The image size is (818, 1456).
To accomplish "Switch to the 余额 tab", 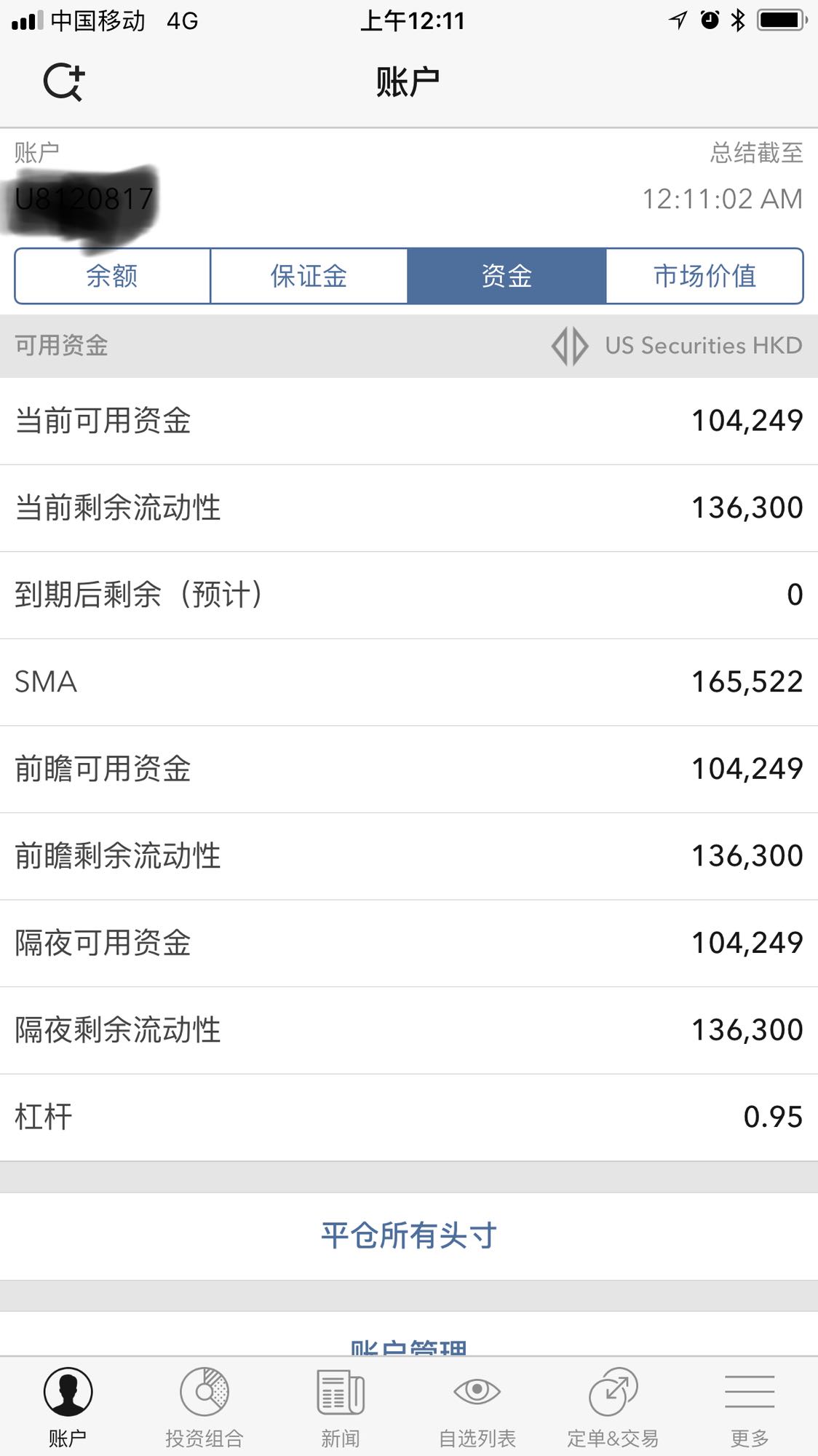I will pyautogui.click(x=112, y=276).
